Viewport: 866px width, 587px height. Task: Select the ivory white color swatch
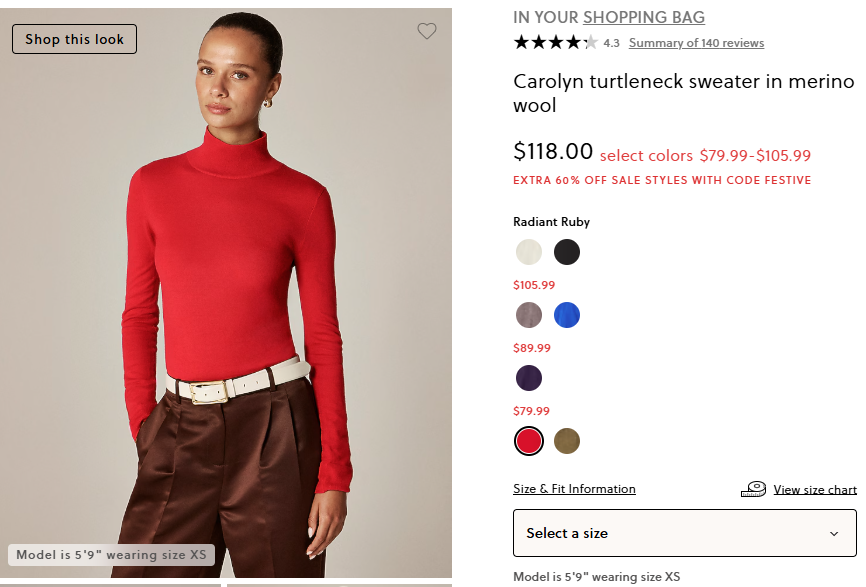point(529,252)
